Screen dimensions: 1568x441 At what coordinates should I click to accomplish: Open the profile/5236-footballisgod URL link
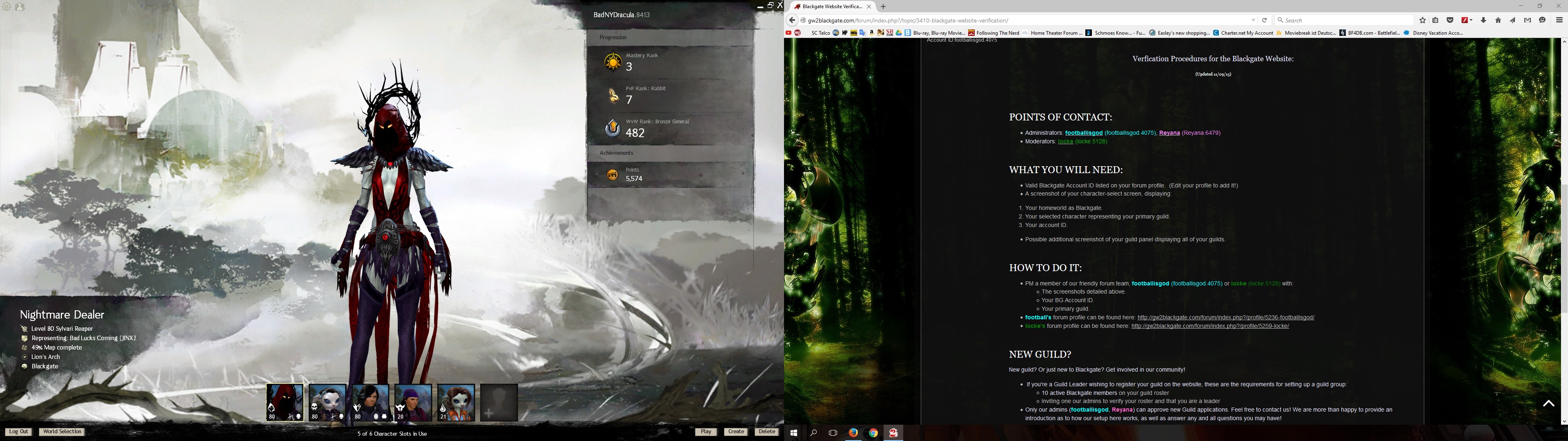(1225, 317)
